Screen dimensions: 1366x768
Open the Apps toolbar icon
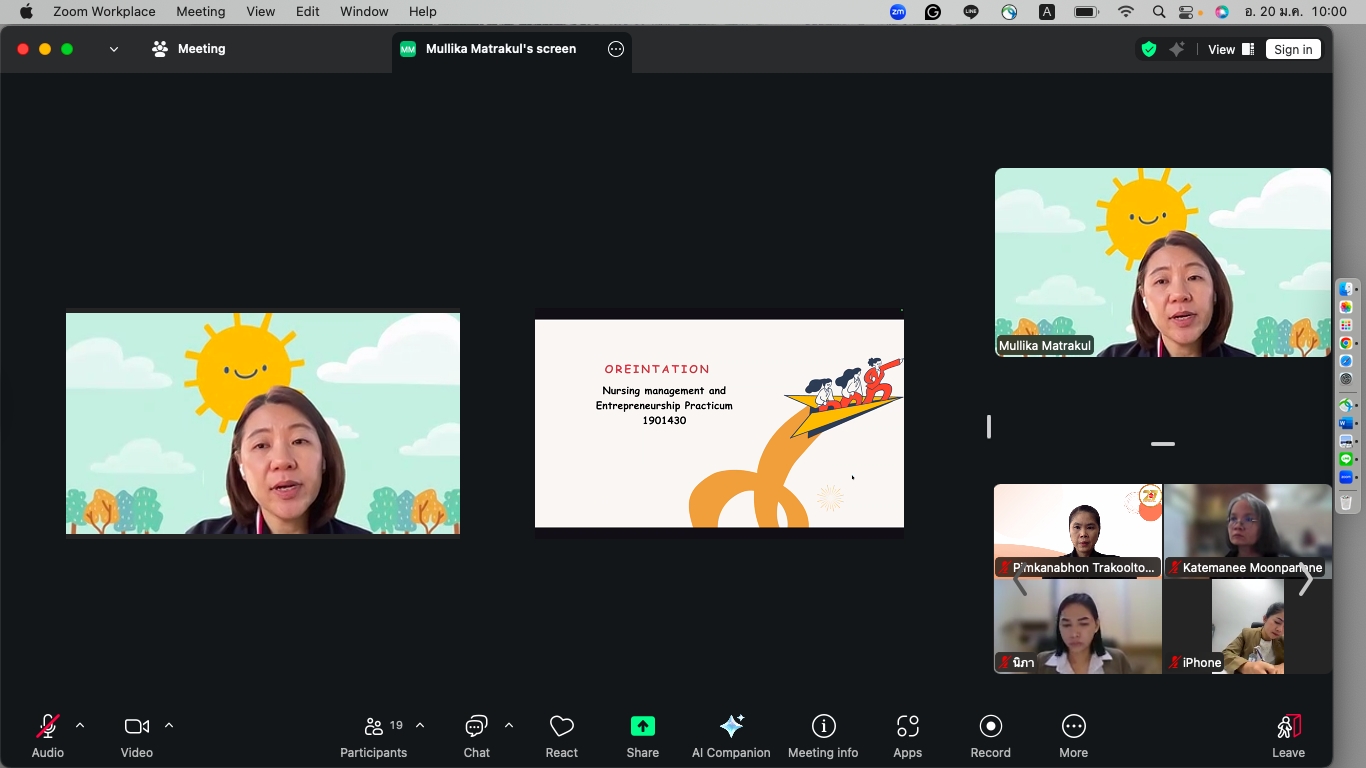coord(907,736)
